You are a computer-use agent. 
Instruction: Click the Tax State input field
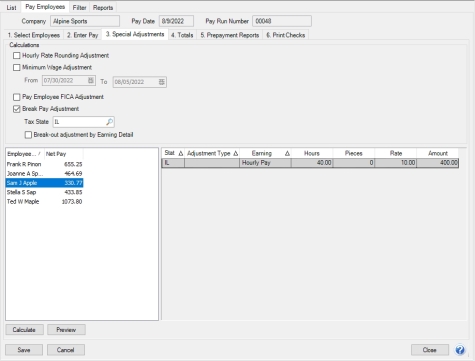80,122
